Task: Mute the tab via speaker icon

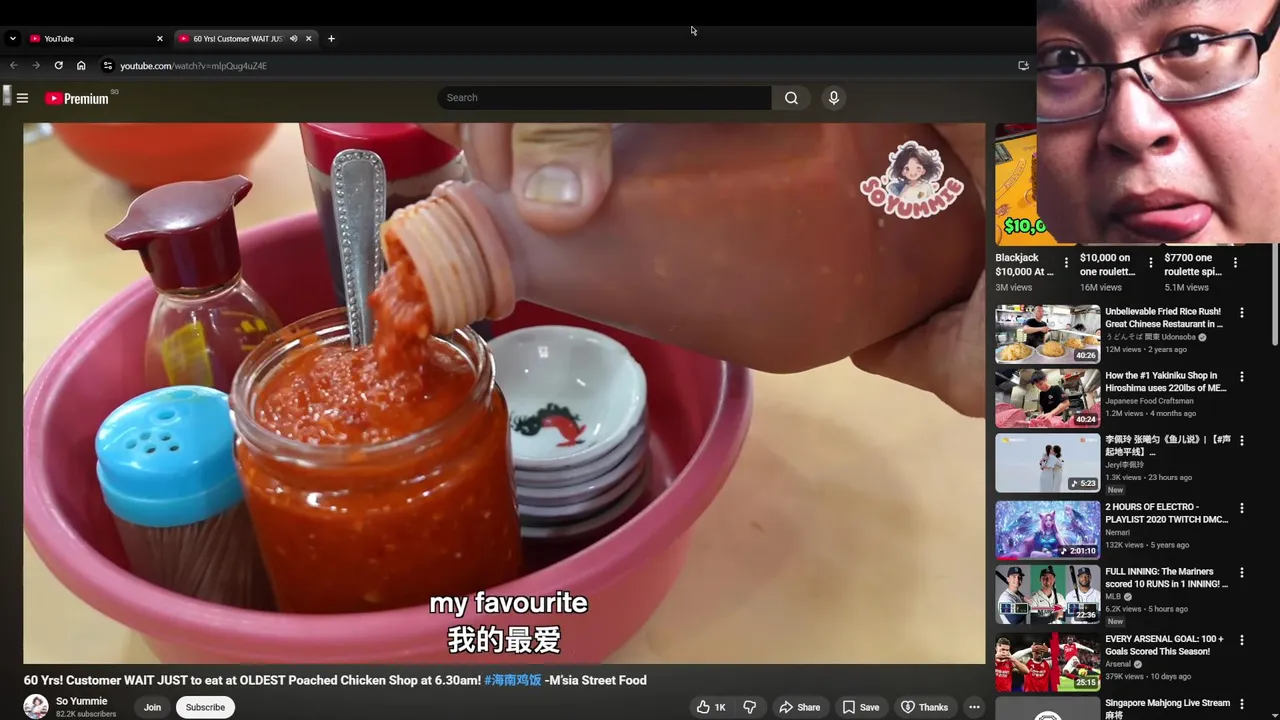Action: 293,38
